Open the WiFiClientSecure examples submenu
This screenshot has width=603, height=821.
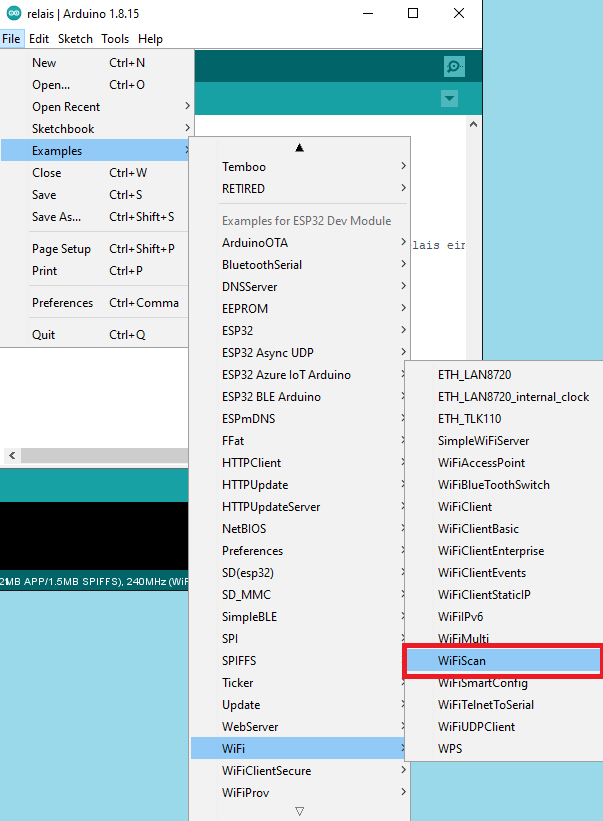tap(299, 771)
